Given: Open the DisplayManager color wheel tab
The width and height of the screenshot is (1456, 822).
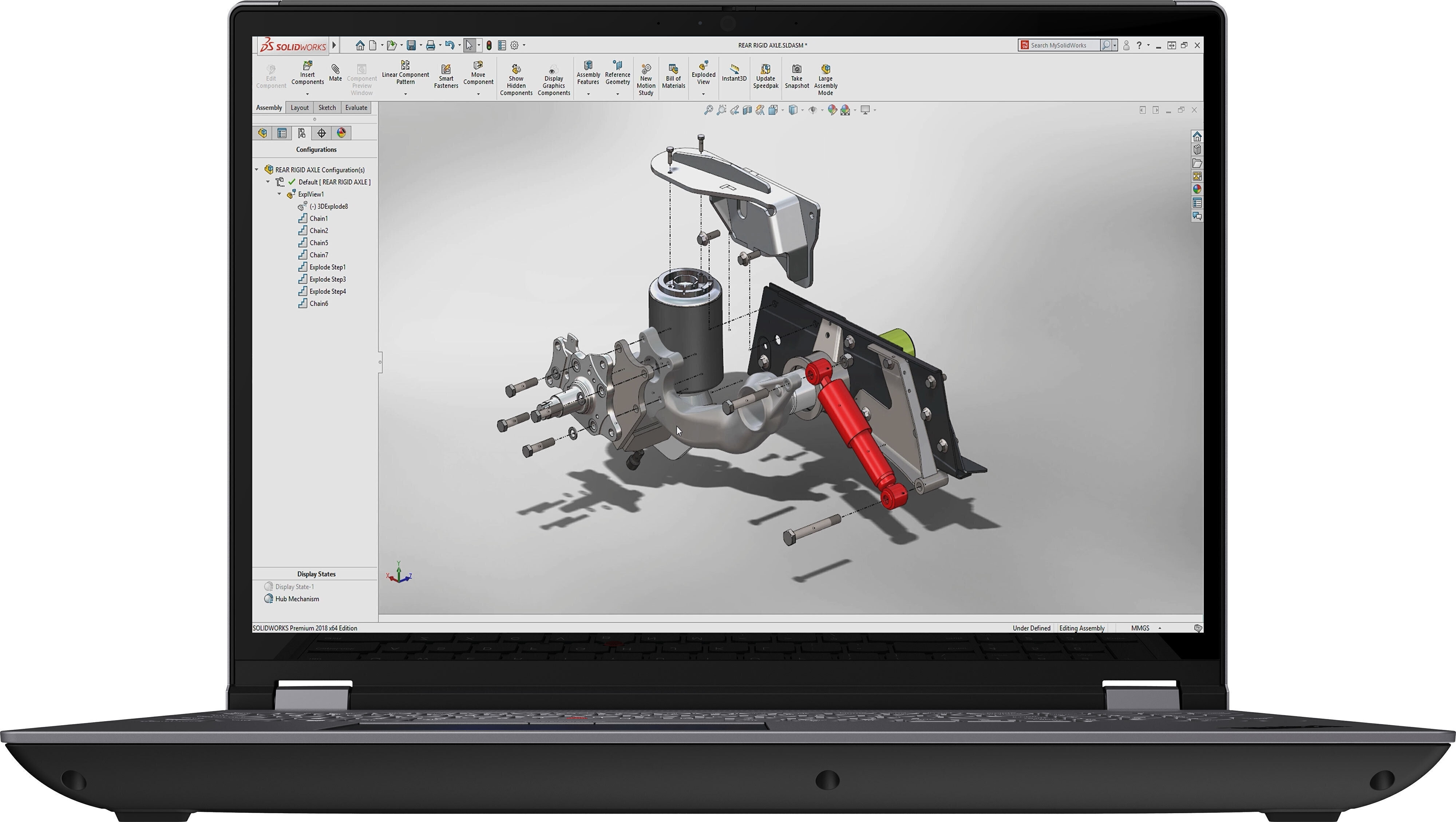Looking at the screenshot, I should [x=341, y=133].
